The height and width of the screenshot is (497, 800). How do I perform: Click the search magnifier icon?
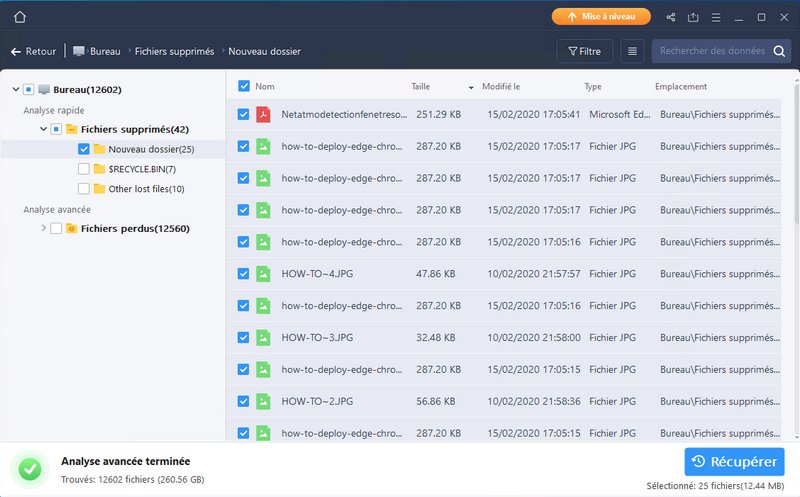tap(780, 51)
